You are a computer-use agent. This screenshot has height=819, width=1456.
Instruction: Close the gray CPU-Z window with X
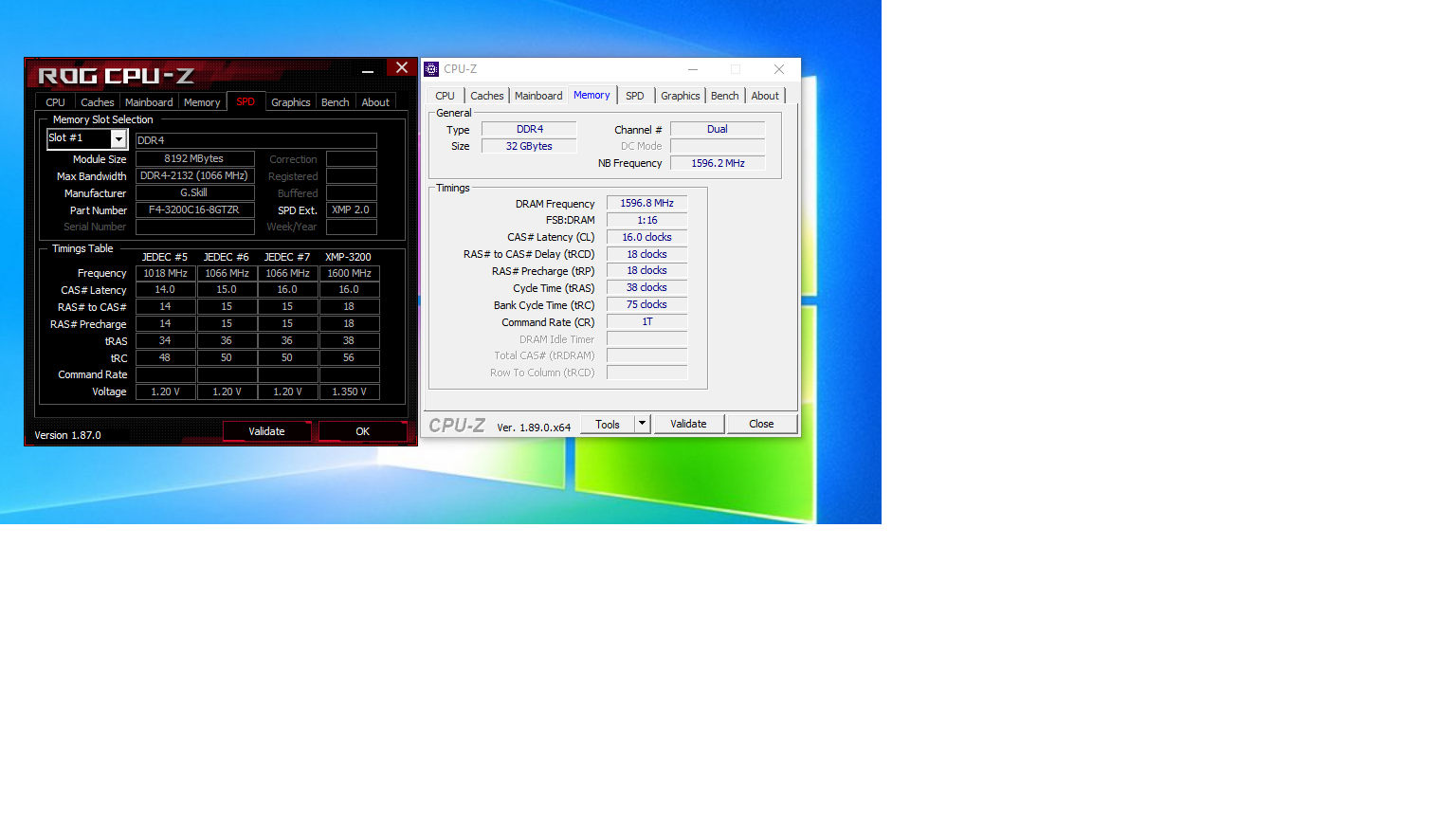(779, 69)
